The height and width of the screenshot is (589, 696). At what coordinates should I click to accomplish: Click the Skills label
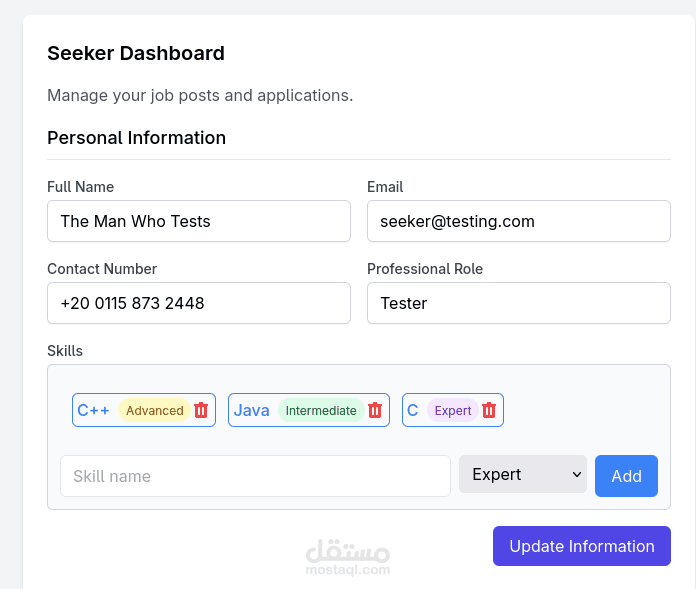tap(65, 351)
